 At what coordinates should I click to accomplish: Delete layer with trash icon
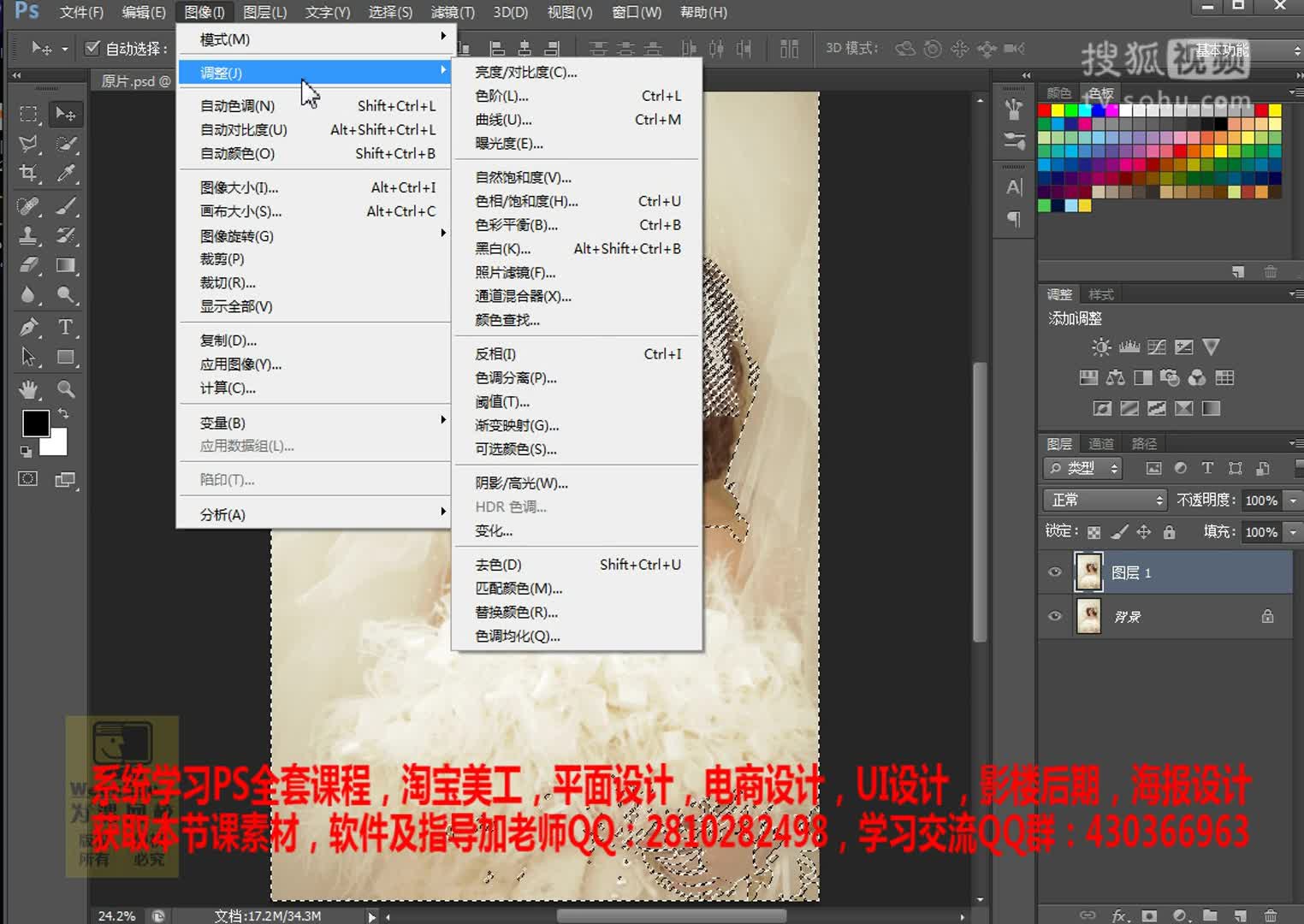click(1271, 915)
